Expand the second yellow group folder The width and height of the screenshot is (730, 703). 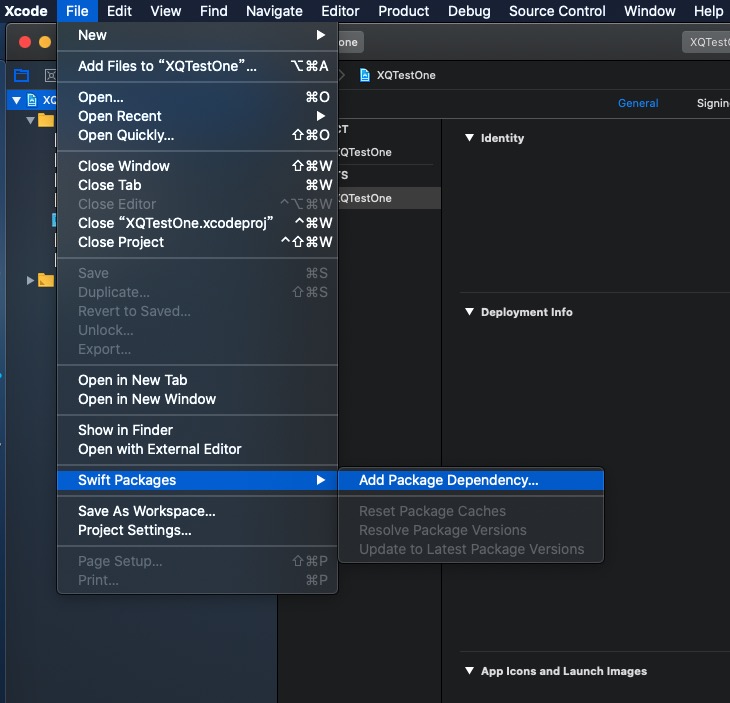pos(30,280)
